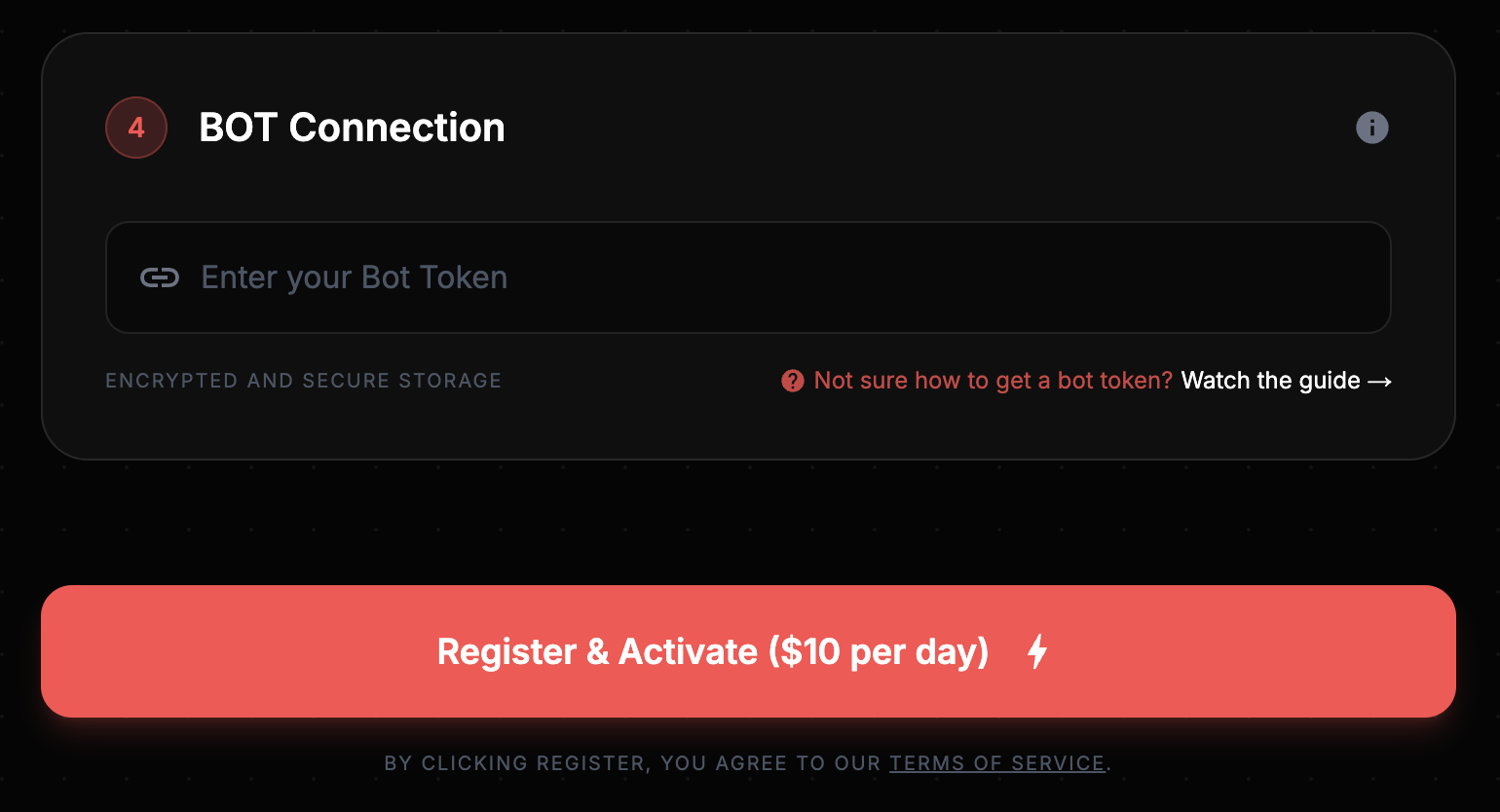
Task: Click the placeholder text Enter your Bot Token
Action: [x=354, y=277]
